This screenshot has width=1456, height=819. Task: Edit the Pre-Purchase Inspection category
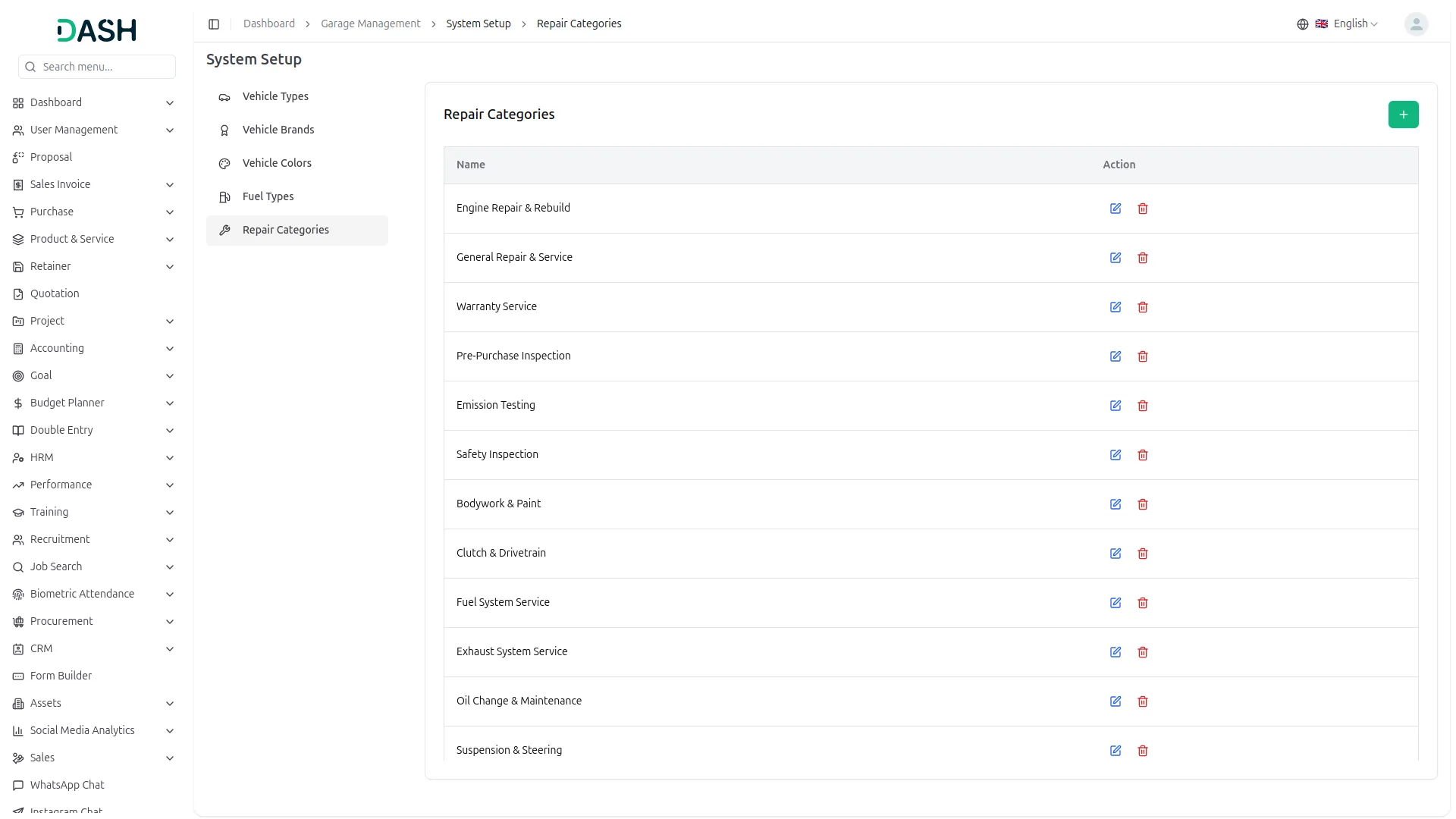(x=1116, y=356)
